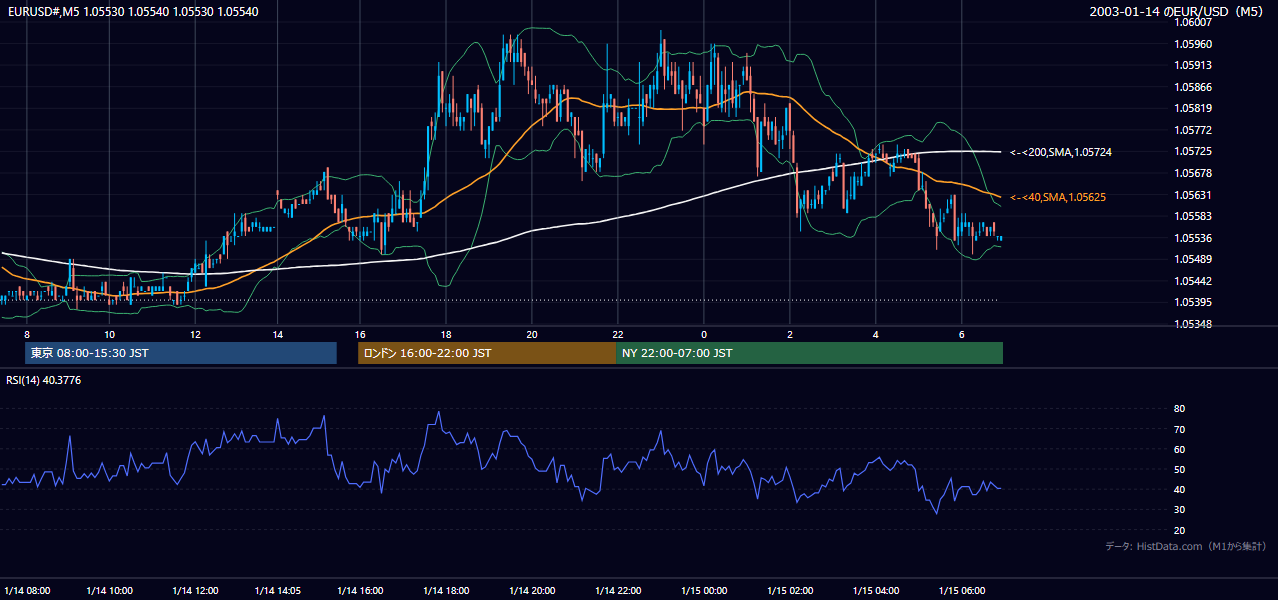Click the 1/15 02:00 time label
The image size is (1278, 600).
[790, 590]
